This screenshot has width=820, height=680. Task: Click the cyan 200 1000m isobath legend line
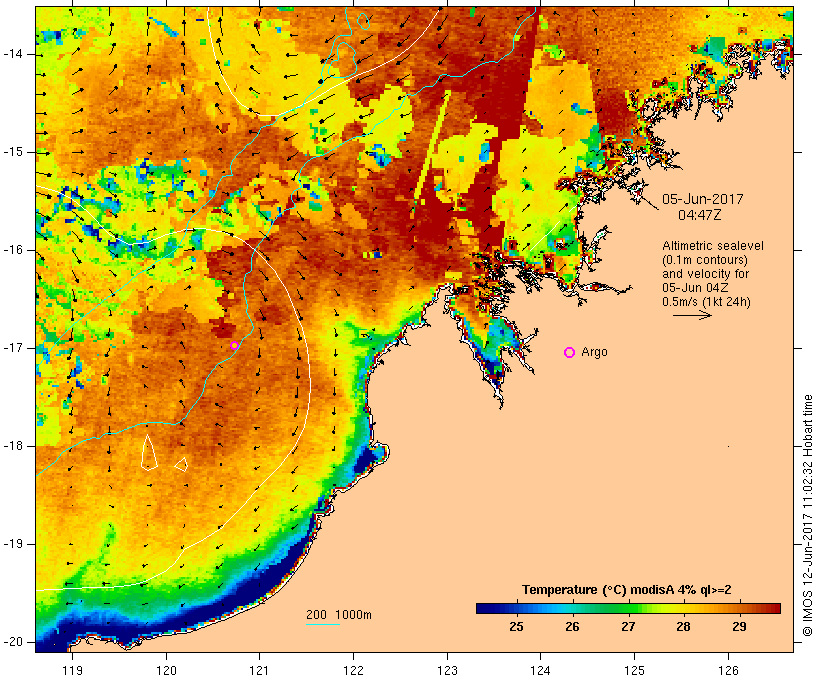(323, 624)
